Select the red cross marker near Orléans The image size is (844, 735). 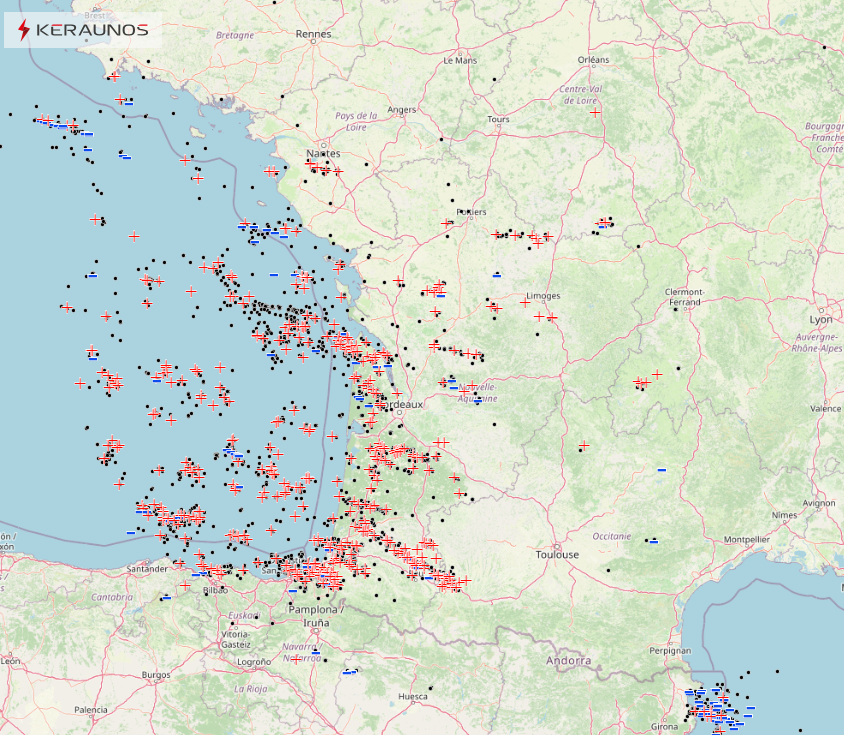point(595,112)
